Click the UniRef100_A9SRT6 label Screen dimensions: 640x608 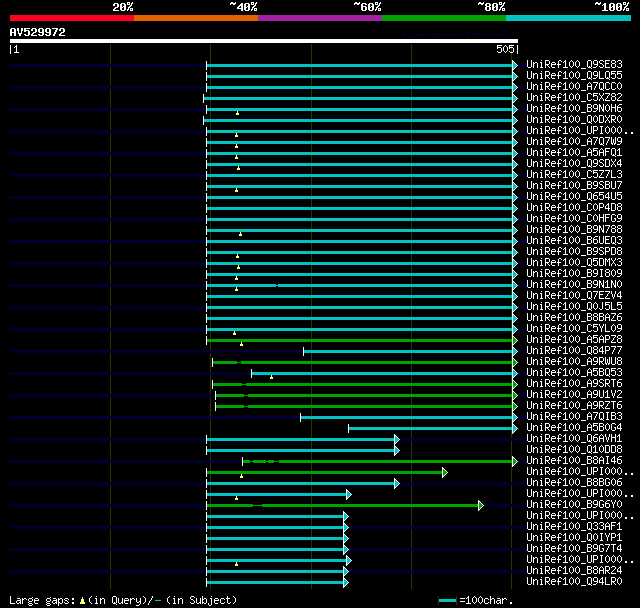click(574, 384)
